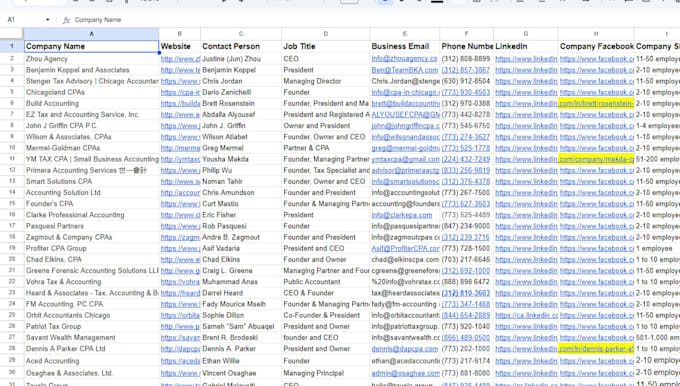Viewport: 680px width, 386px height.
Task: Click the yellow-highlighted cell in Build Accounting row
Action: (x=596, y=103)
